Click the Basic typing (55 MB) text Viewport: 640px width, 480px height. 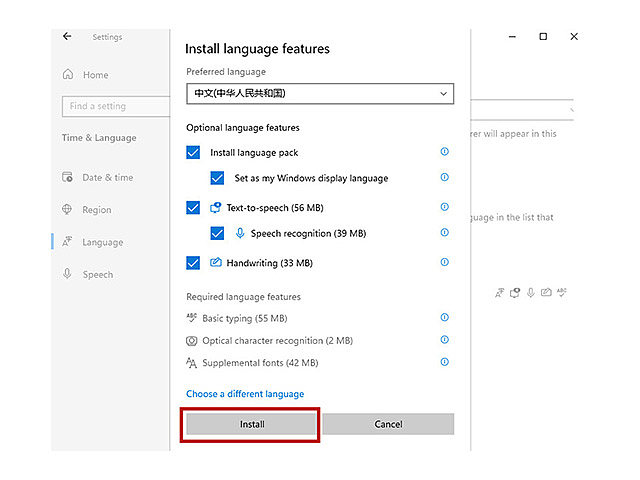[245, 318]
